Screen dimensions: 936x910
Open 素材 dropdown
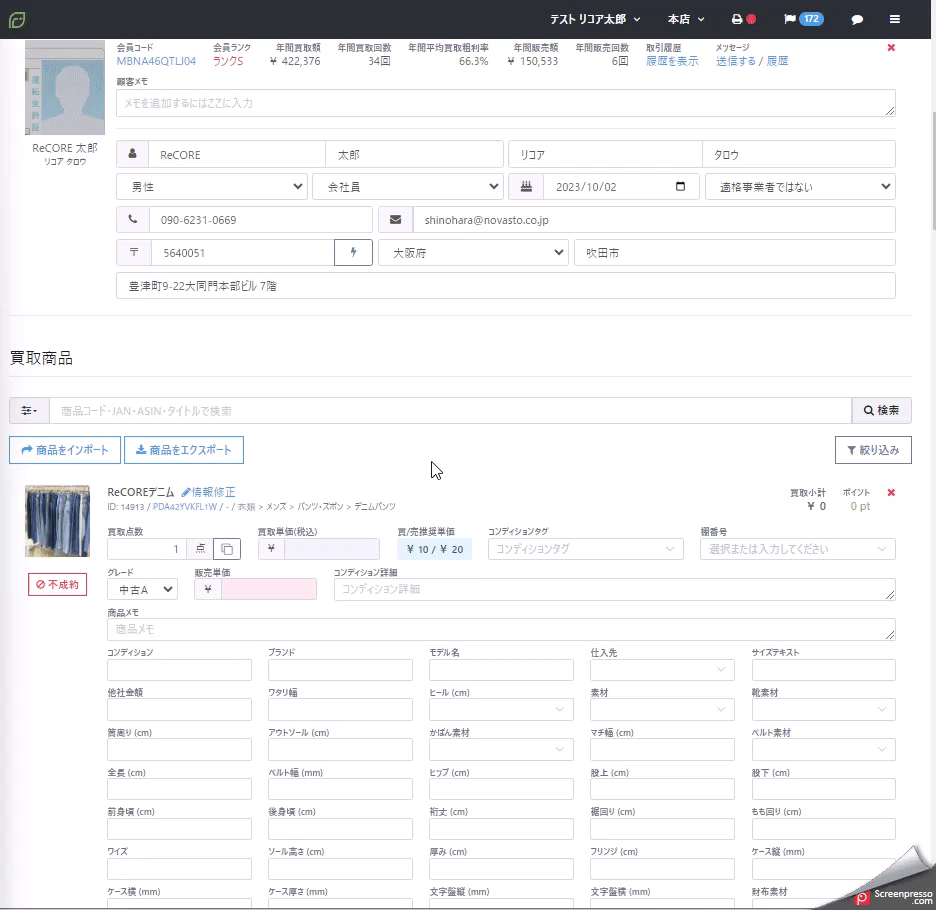pyautogui.click(x=662, y=709)
